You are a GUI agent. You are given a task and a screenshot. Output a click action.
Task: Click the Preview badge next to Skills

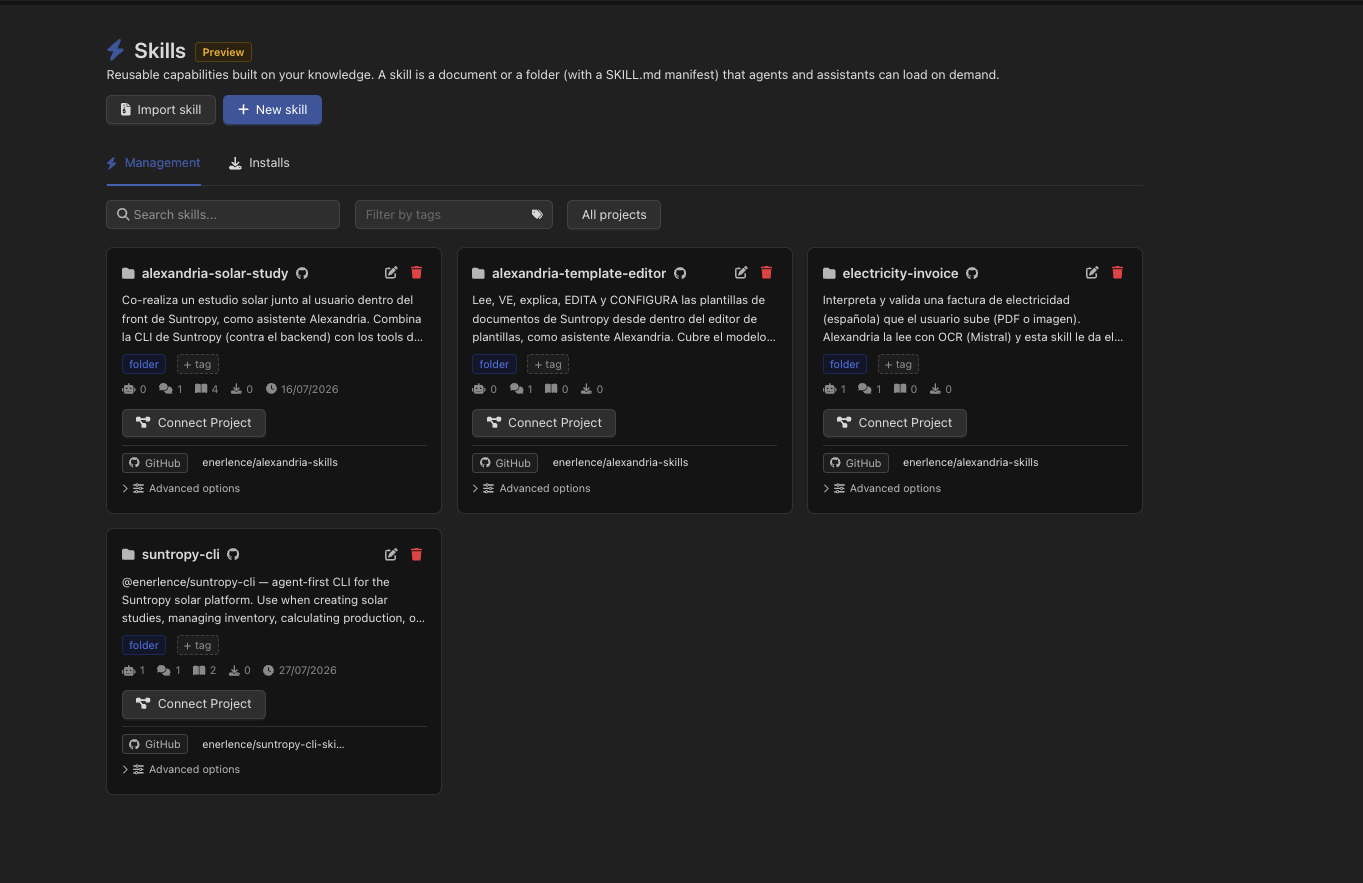coord(223,52)
